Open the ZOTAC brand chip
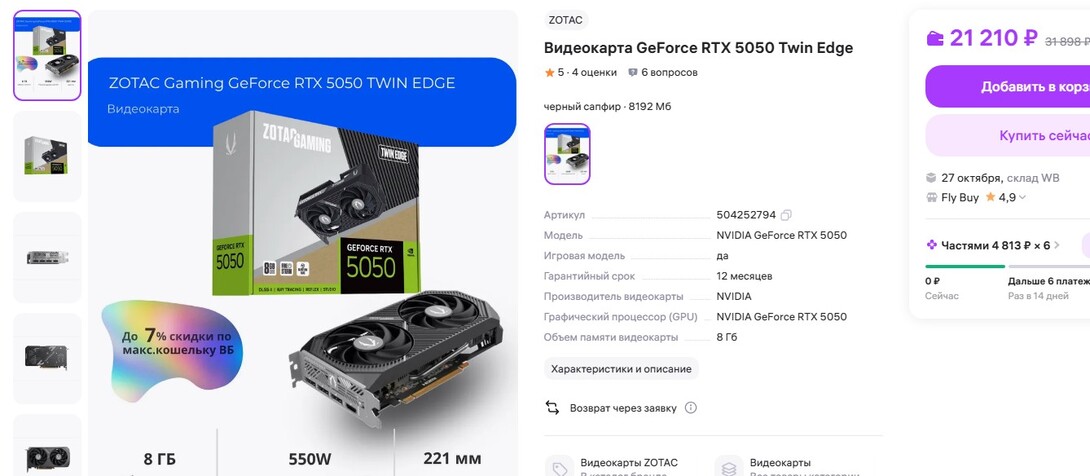This screenshot has width=1090, height=476. click(566, 20)
